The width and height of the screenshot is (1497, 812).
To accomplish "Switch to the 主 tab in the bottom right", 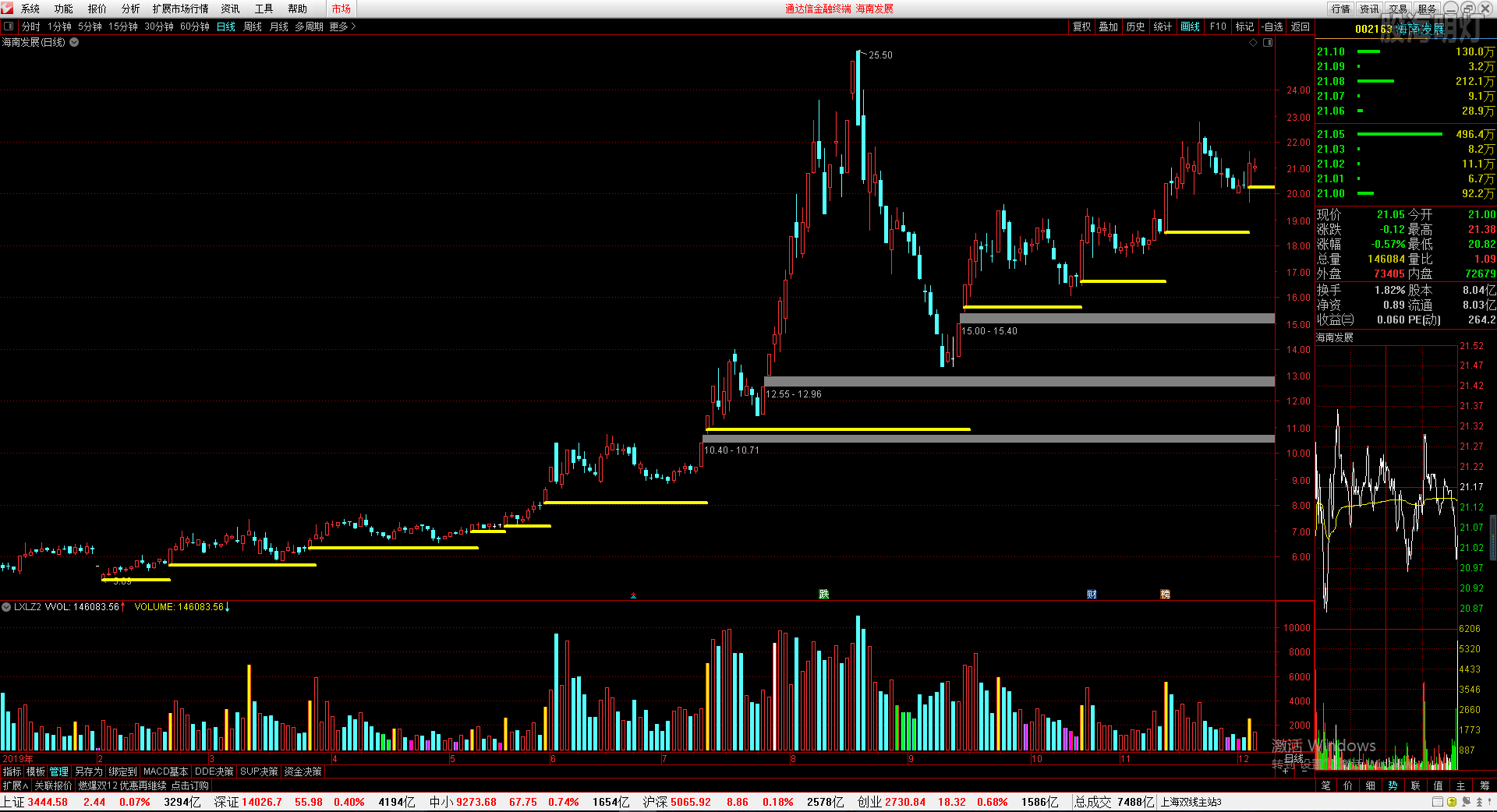I will coord(1461,786).
